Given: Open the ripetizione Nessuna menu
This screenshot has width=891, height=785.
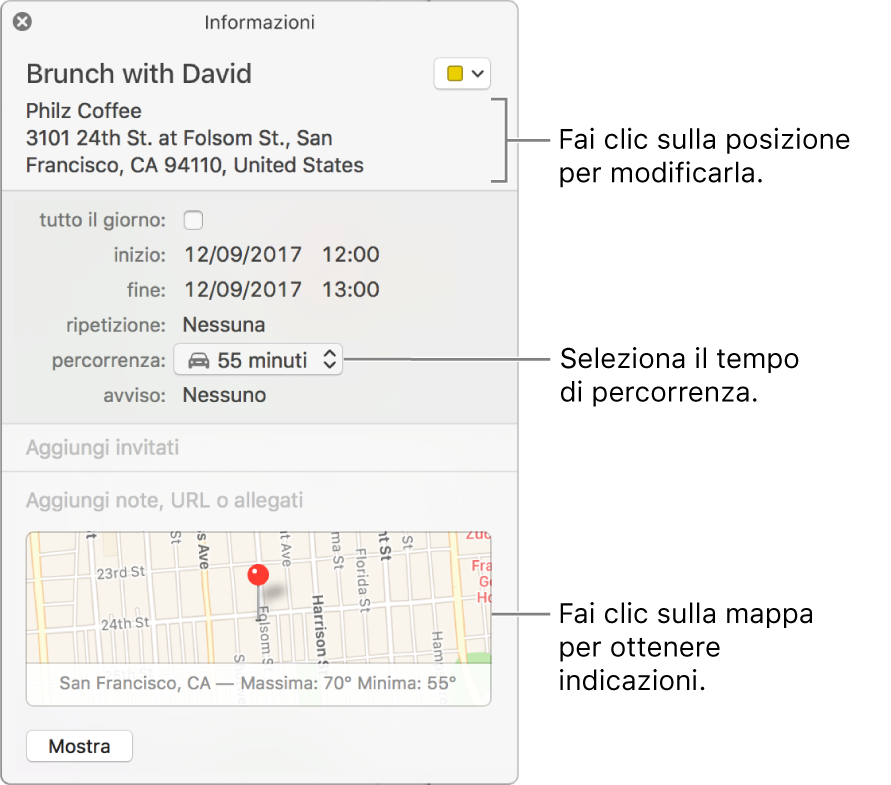Looking at the screenshot, I should 224,325.
